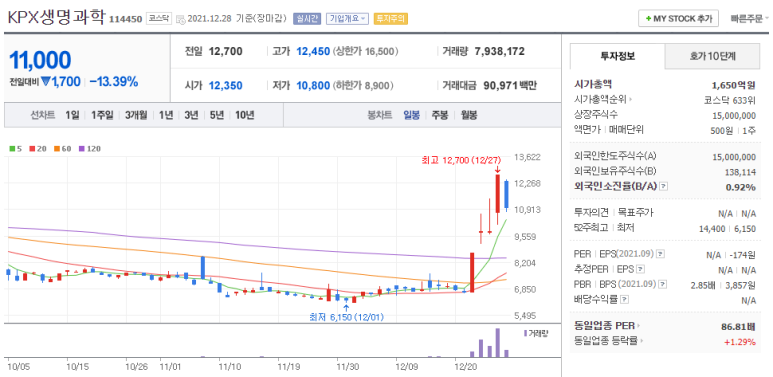Click the +1.29% sector change value
This screenshot has width=773, height=377.
pyautogui.click(x=740, y=342)
